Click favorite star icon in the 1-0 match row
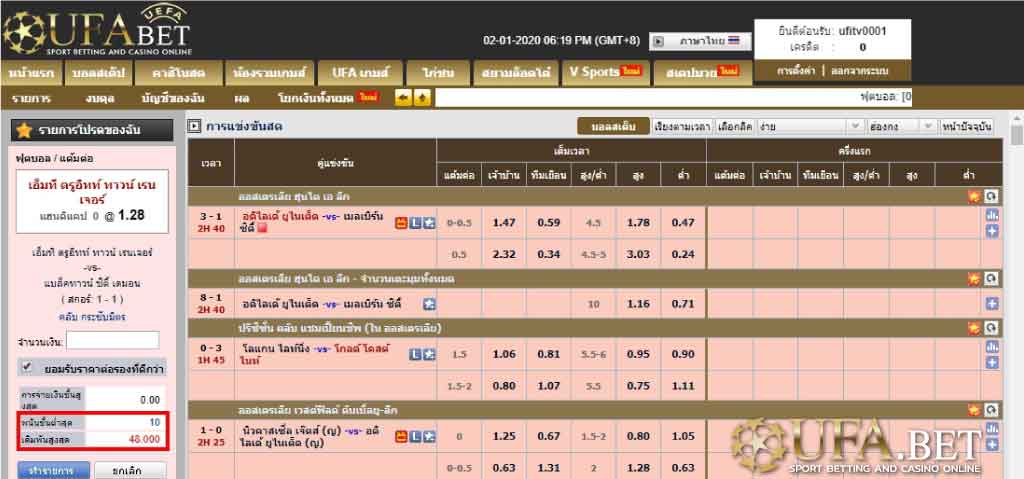The image size is (1024, 479). (428, 437)
